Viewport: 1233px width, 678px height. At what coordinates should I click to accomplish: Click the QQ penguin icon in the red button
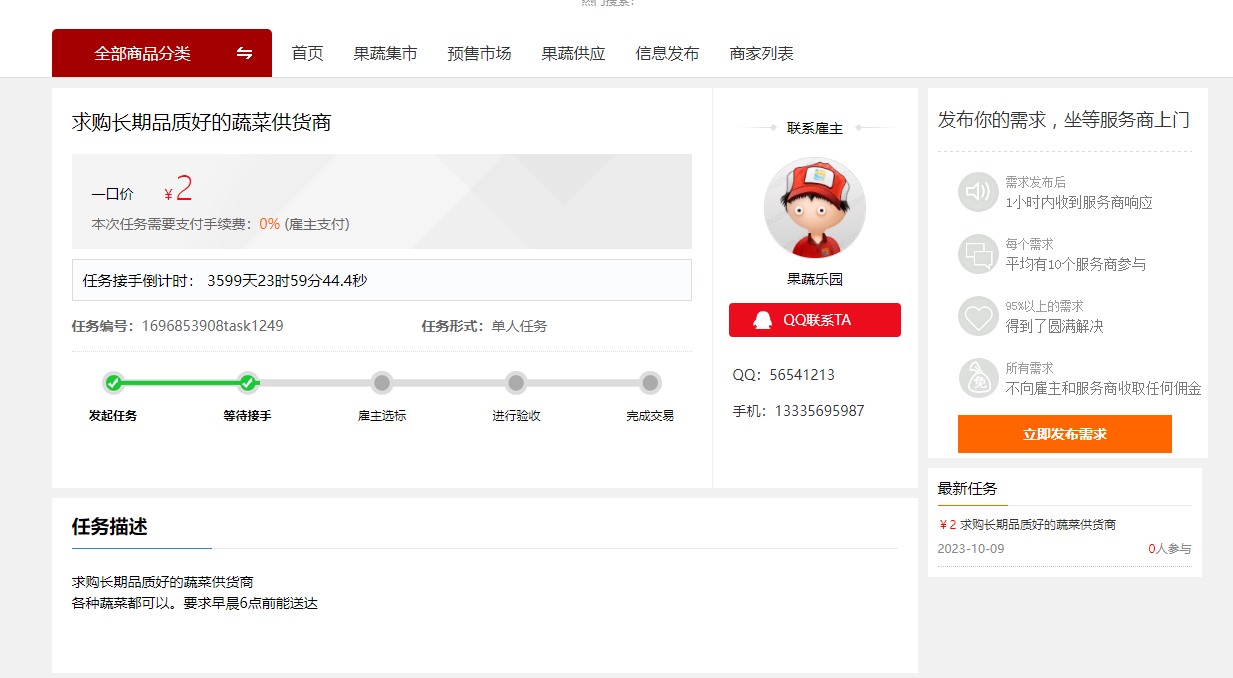click(763, 320)
